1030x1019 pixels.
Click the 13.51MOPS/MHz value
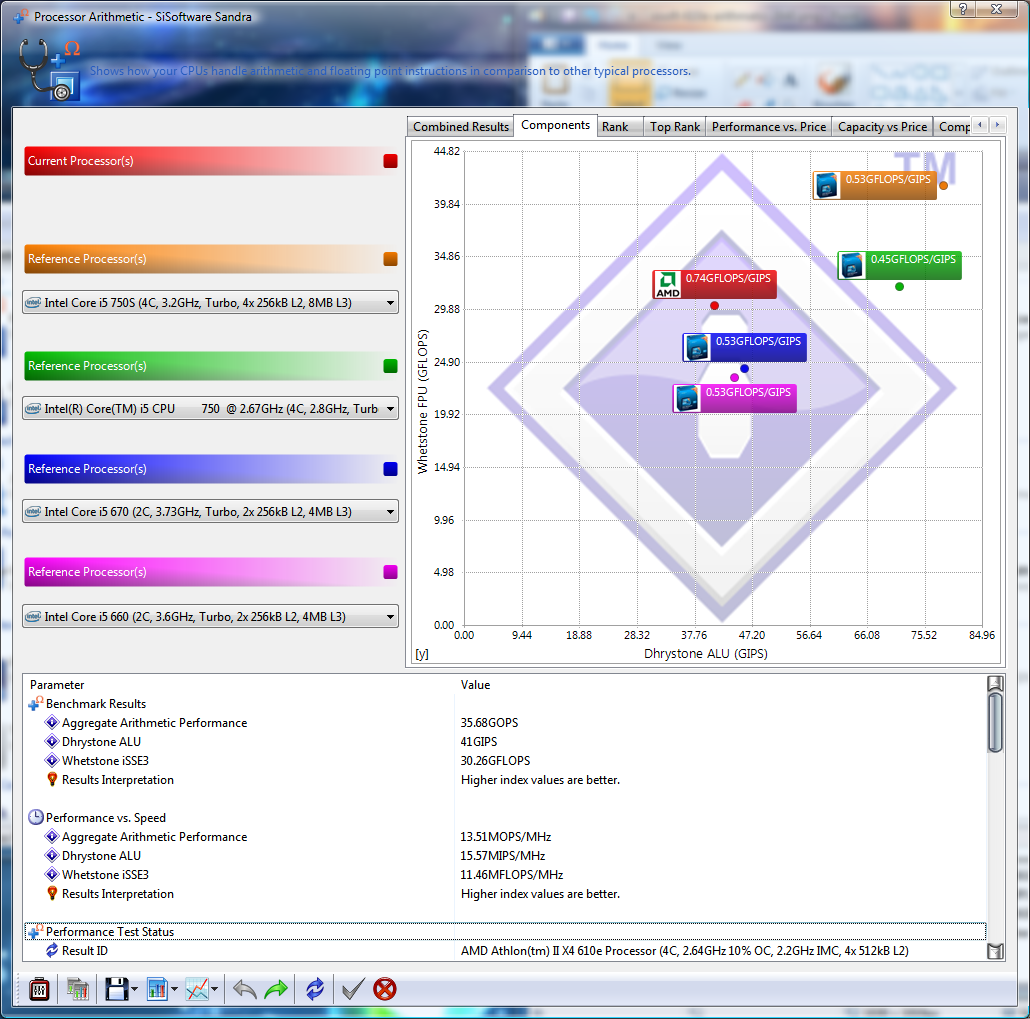click(x=506, y=836)
